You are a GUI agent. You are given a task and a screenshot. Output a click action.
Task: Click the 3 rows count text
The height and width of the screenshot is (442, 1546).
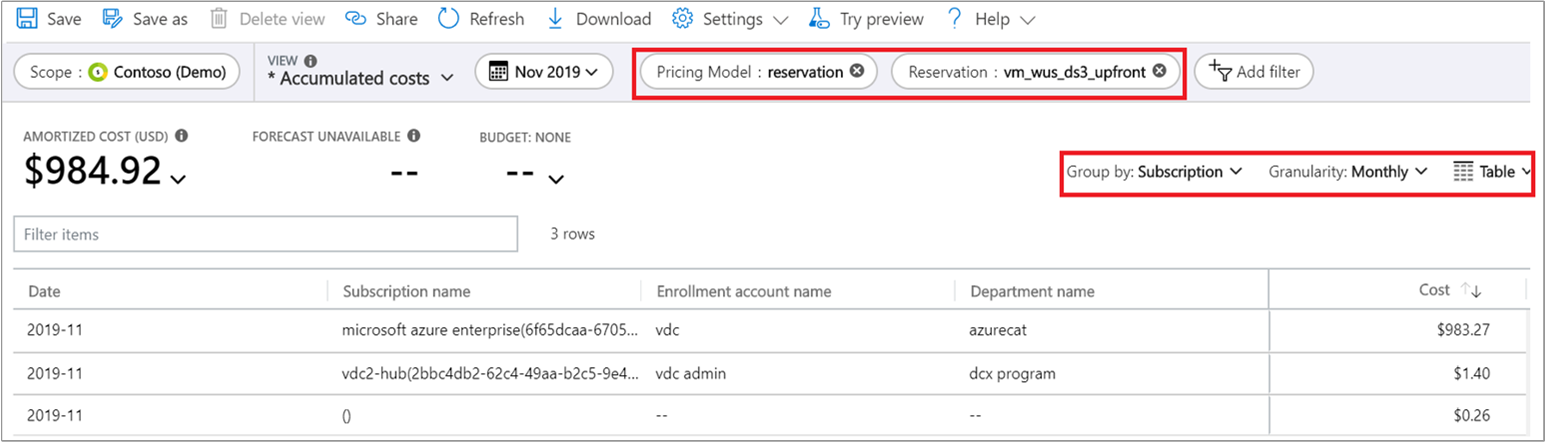tap(572, 234)
